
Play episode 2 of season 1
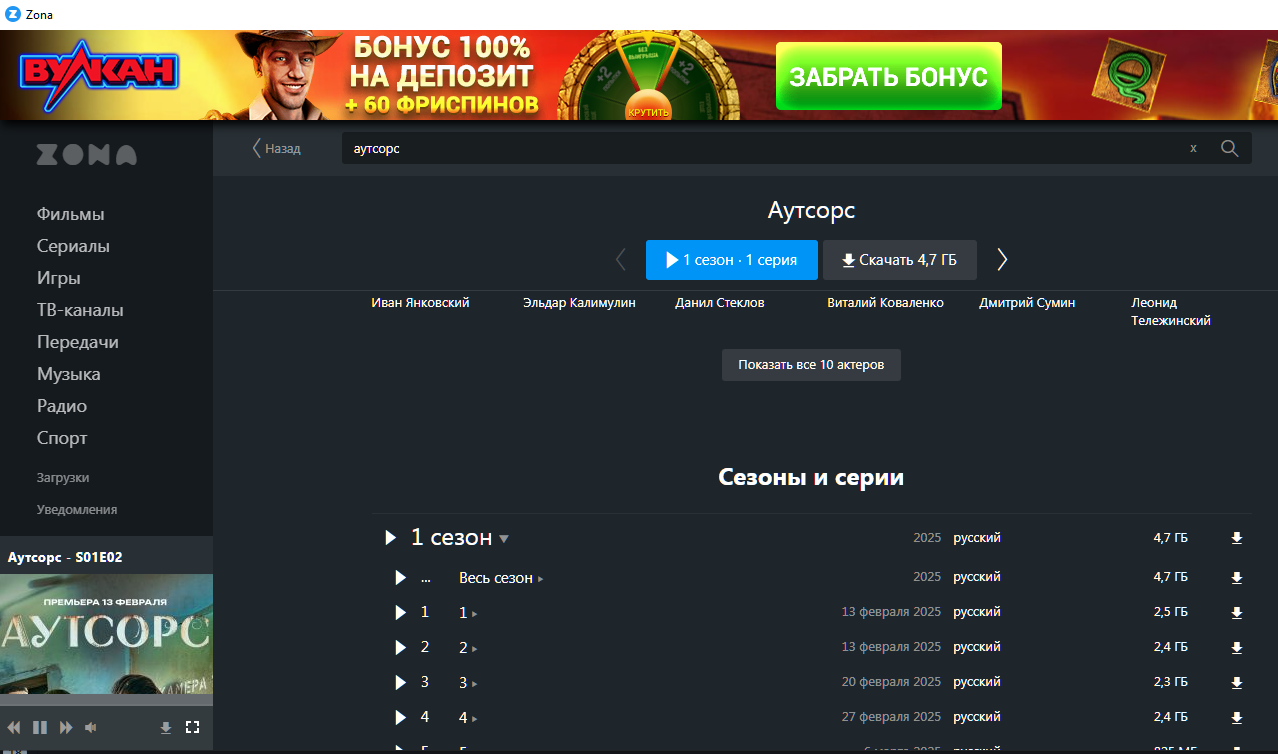tap(400, 648)
